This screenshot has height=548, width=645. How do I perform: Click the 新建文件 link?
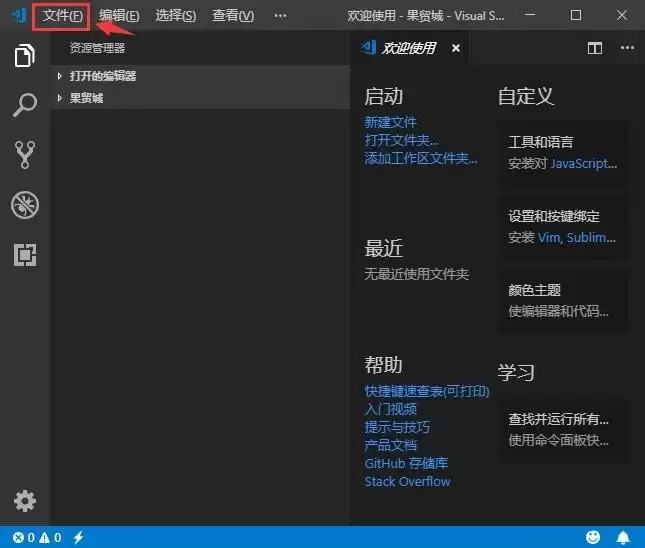pyautogui.click(x=391, y=122)
